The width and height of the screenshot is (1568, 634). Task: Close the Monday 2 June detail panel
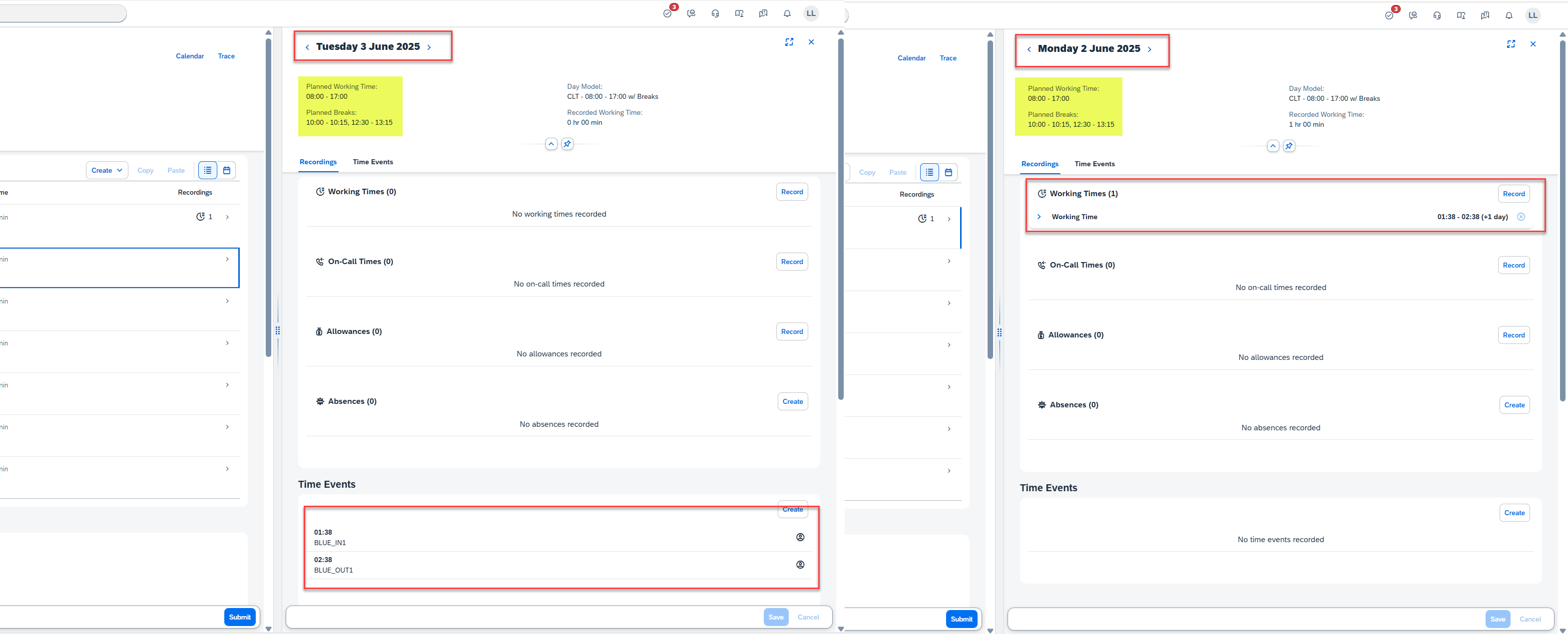click(x=1533, y=44)
